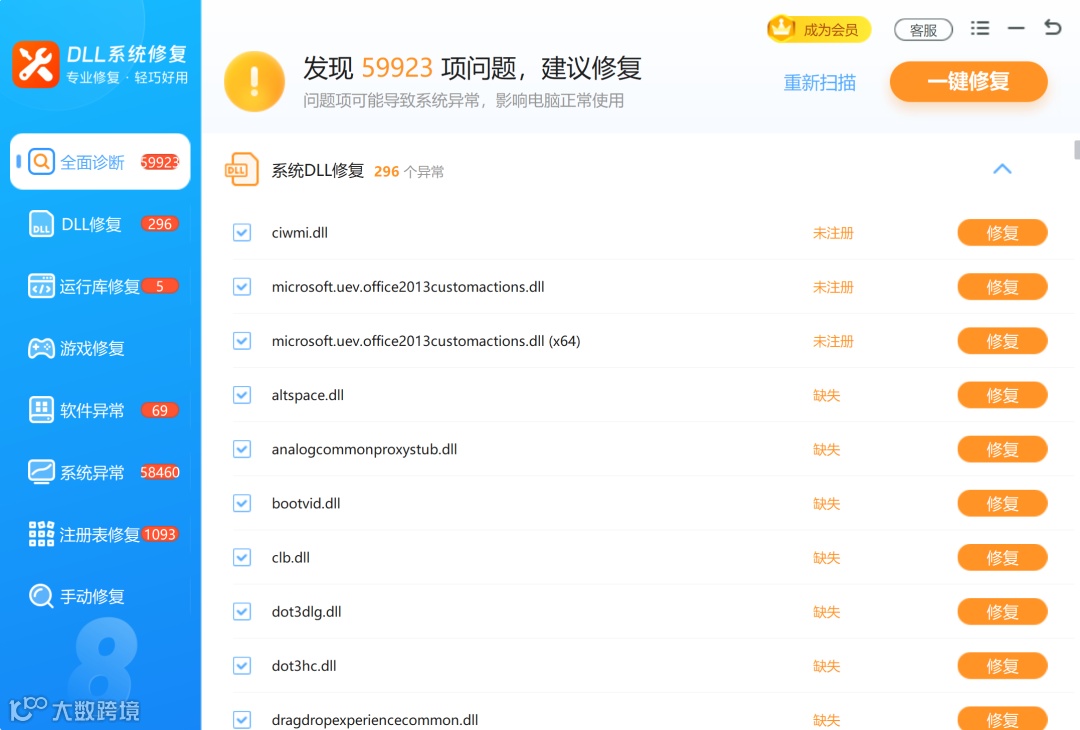The image size is (1080, 730).
Task: Uncheck the altspace.dll checkbox
Action: 242,395
